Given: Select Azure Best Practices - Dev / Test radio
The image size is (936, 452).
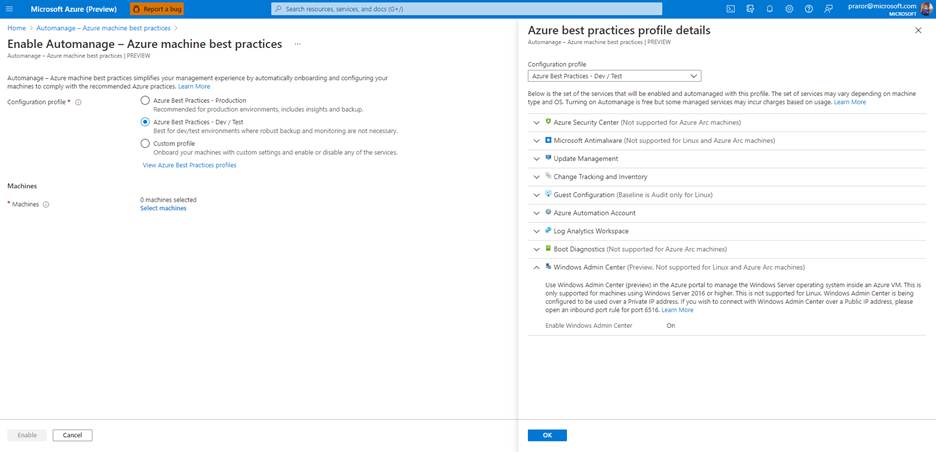Looking at the screenshot, I should pos(144,122).
